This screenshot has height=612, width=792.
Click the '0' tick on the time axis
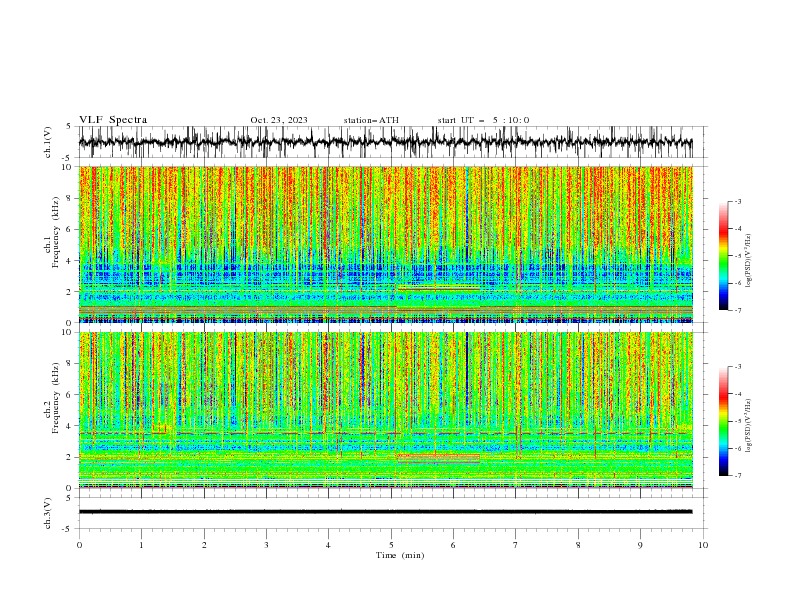coord(79,545)
